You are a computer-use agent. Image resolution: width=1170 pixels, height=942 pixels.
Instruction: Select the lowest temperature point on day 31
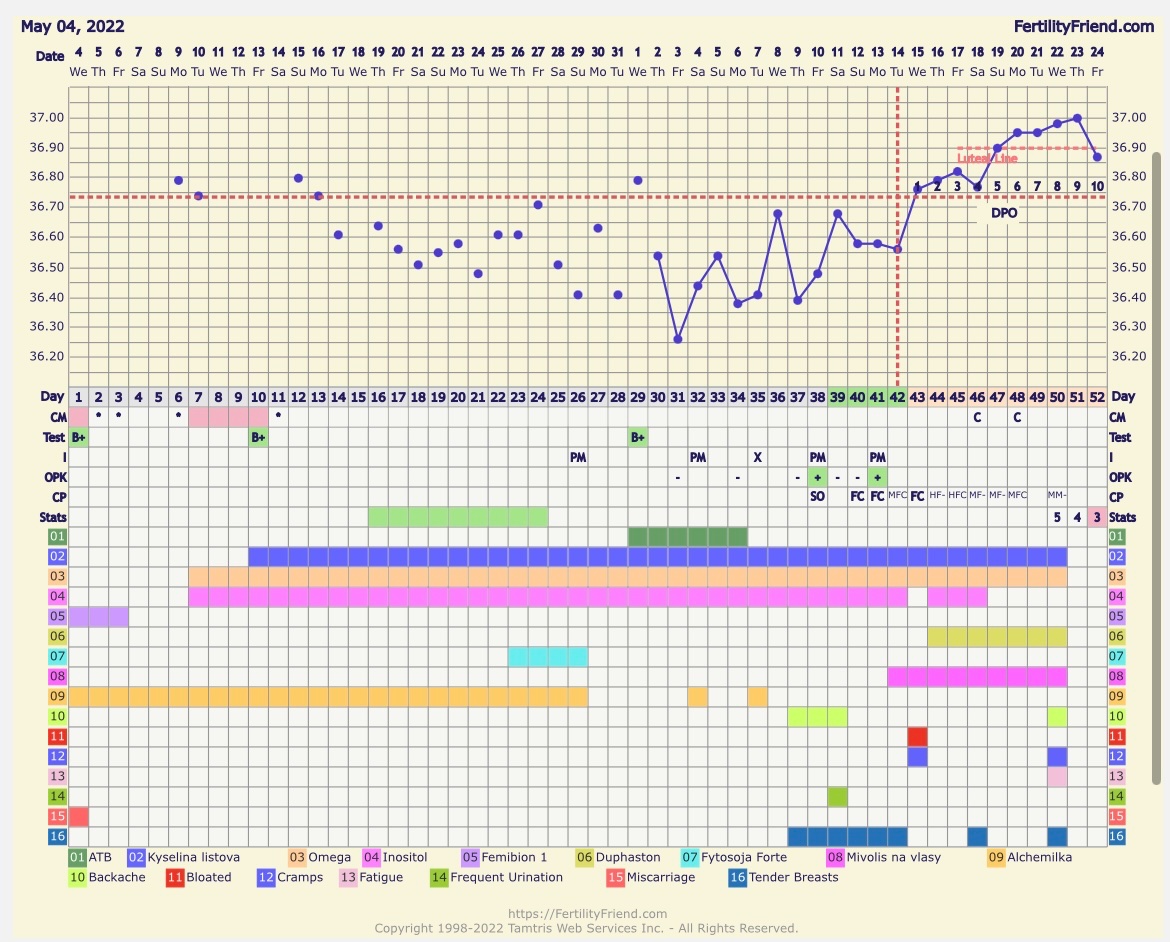point(678,339)
